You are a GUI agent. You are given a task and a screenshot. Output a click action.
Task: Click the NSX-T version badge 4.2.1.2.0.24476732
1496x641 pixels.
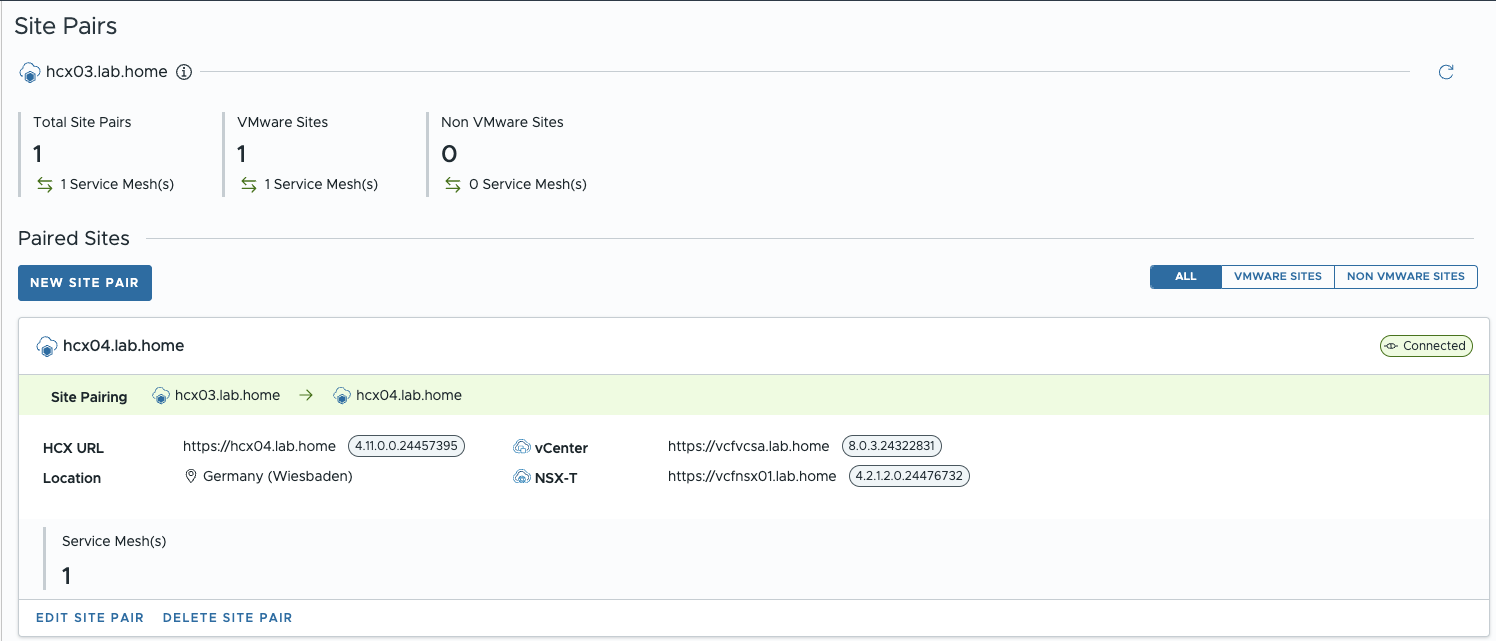909,476
